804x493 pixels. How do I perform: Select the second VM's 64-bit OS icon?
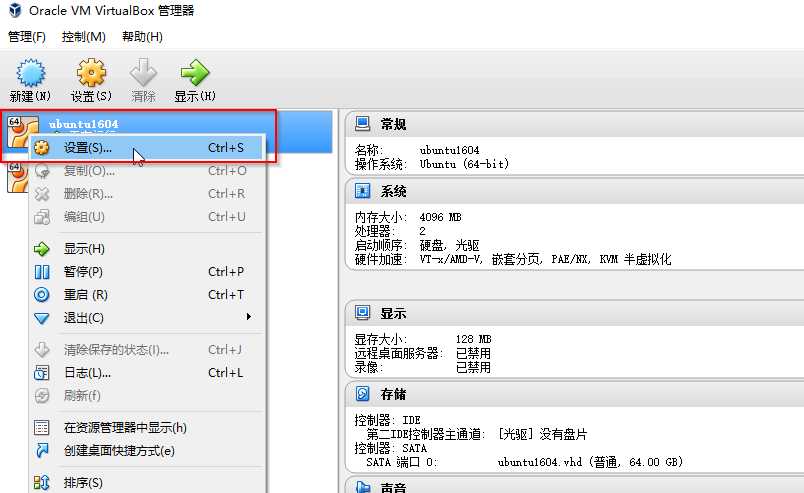tap(17, 178)
